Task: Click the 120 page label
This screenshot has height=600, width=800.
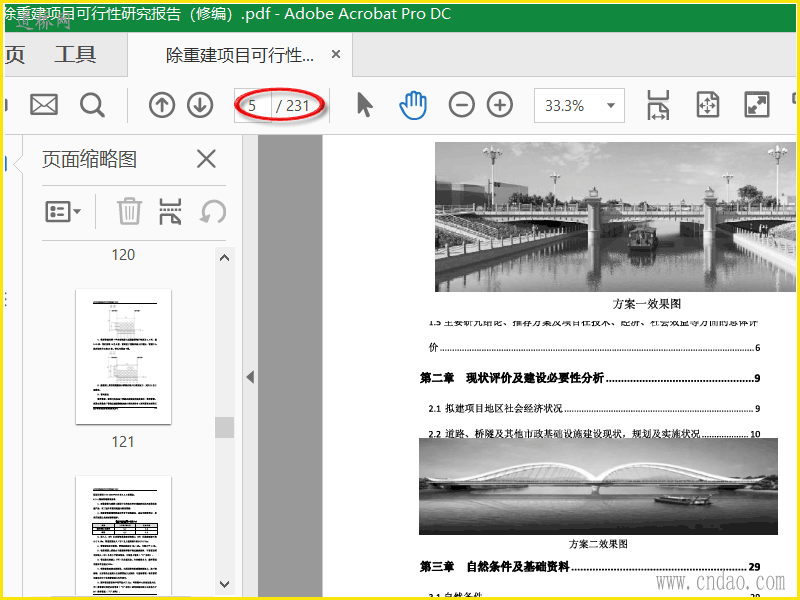Action: click(x=123, y=255)
